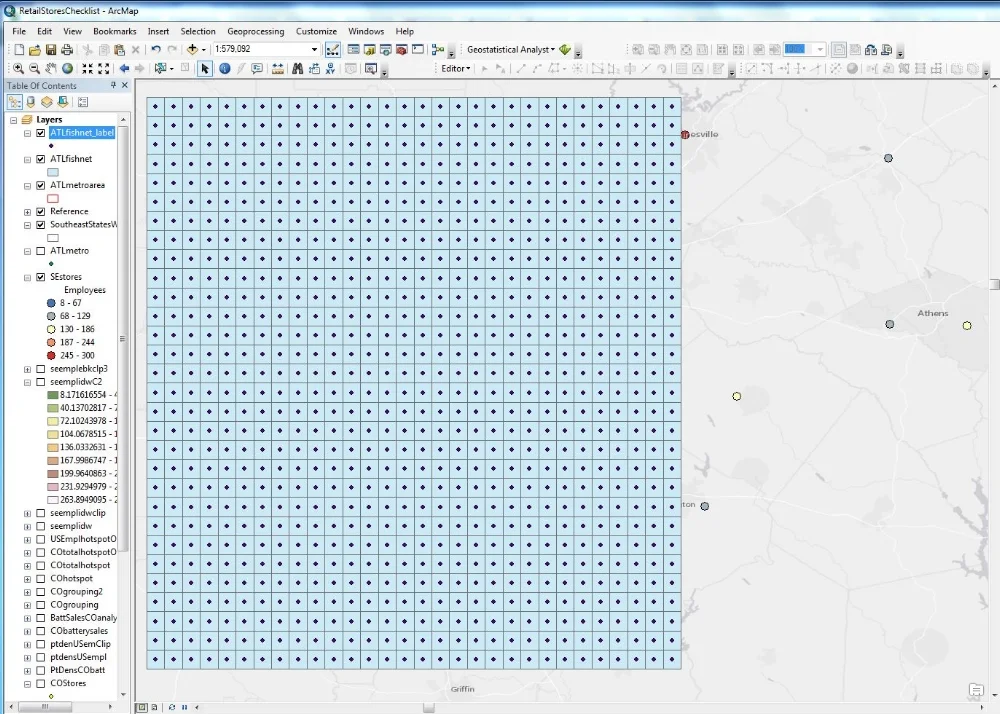Click the Fixed Zoom Out icon
This screenshot has width=1000, height=714.
103,68
